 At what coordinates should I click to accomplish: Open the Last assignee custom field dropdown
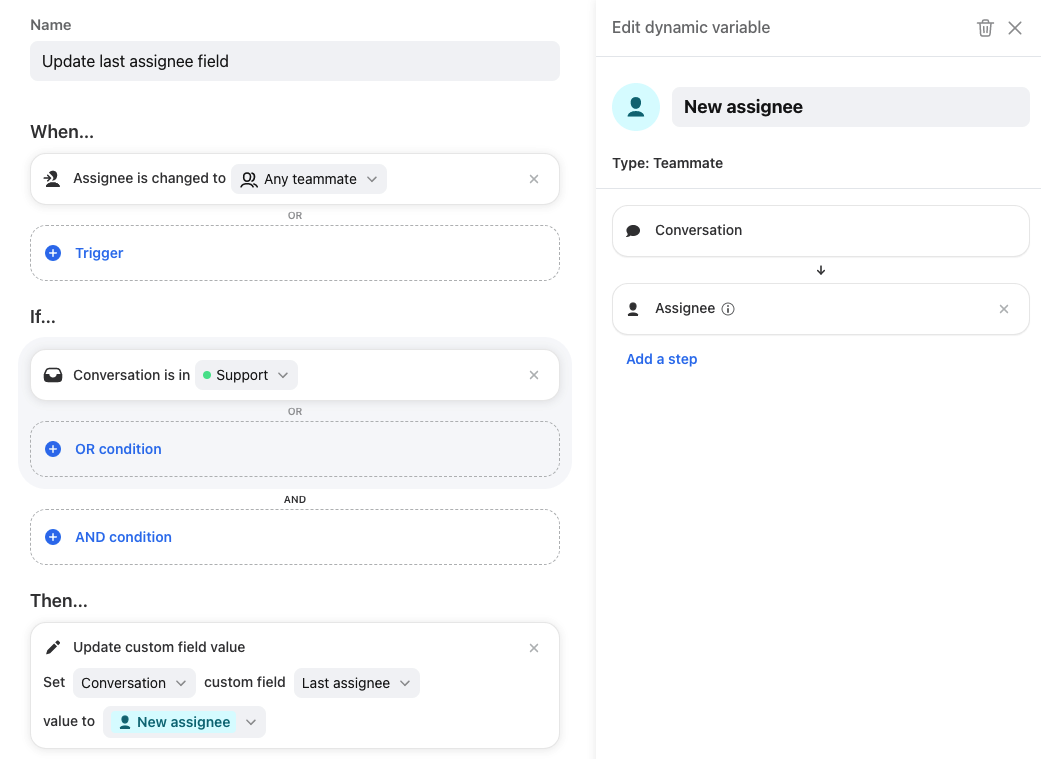click(356, 683)
